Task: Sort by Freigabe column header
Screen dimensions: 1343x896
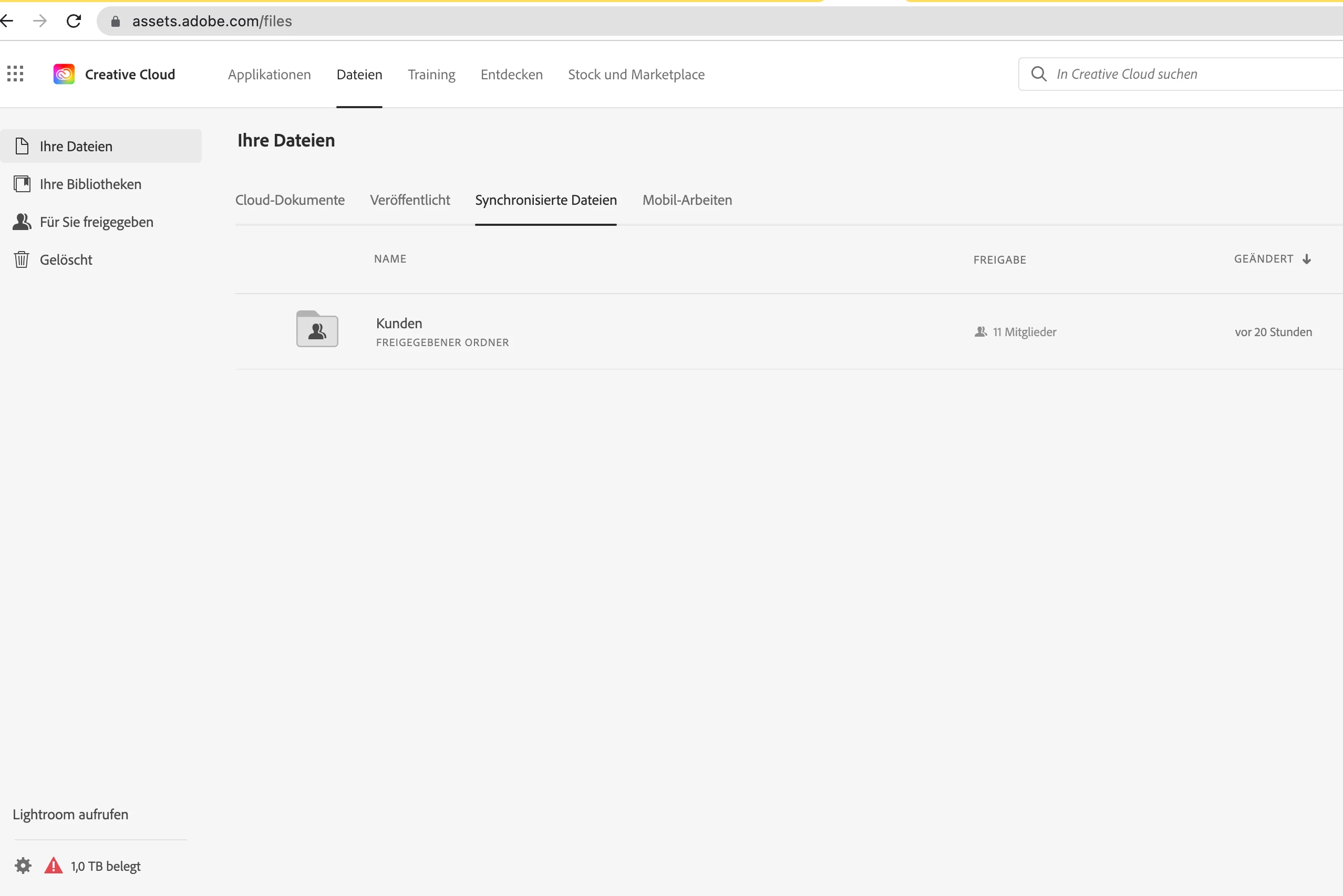Action: [999, 260]
